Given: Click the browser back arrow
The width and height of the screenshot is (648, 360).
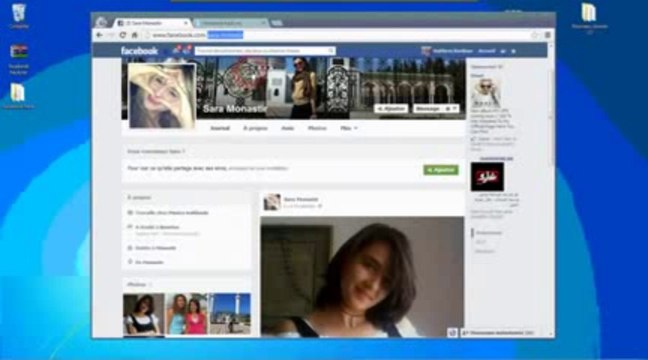Looking at the screenshot, I should (99, 35).
